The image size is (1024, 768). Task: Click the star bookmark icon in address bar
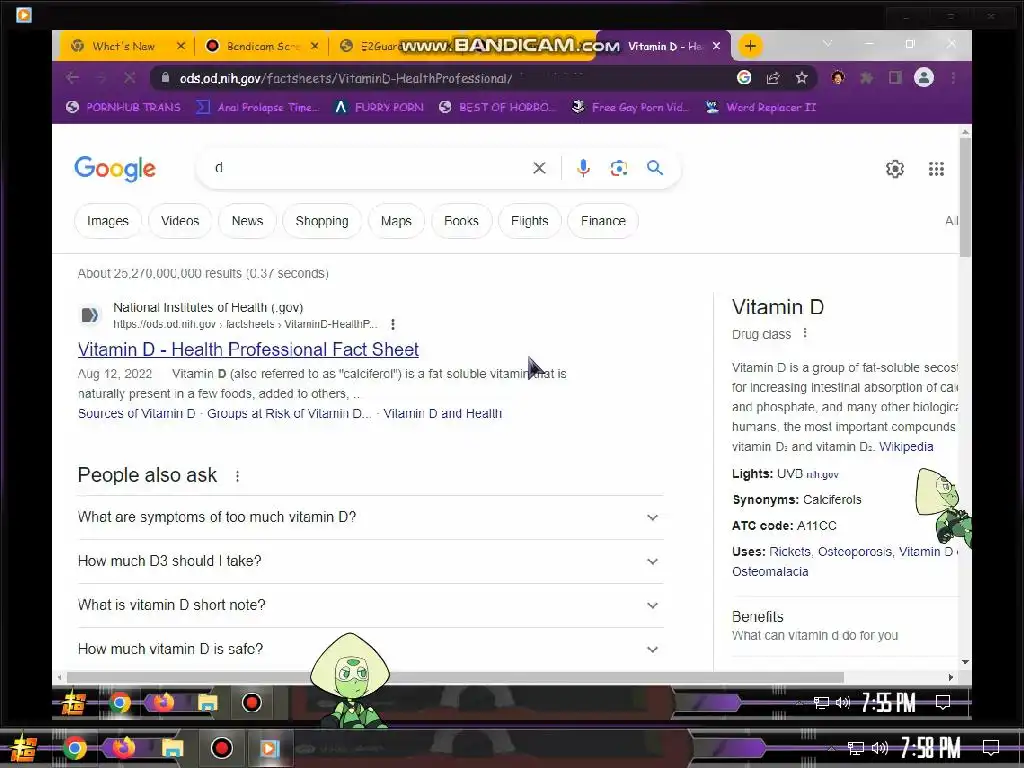[x=801, y=78]
